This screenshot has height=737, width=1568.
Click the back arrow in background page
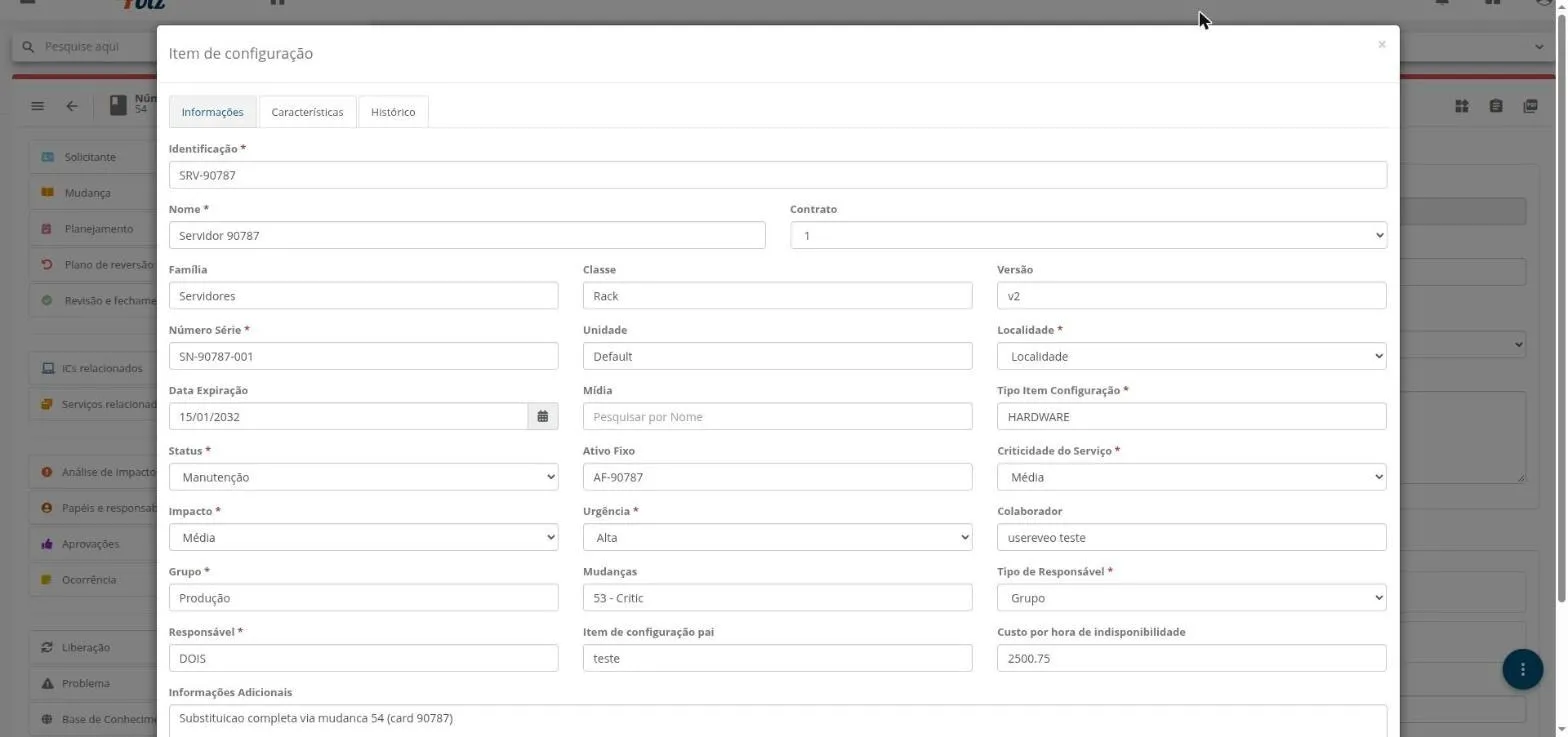click(x=72, y=106)
